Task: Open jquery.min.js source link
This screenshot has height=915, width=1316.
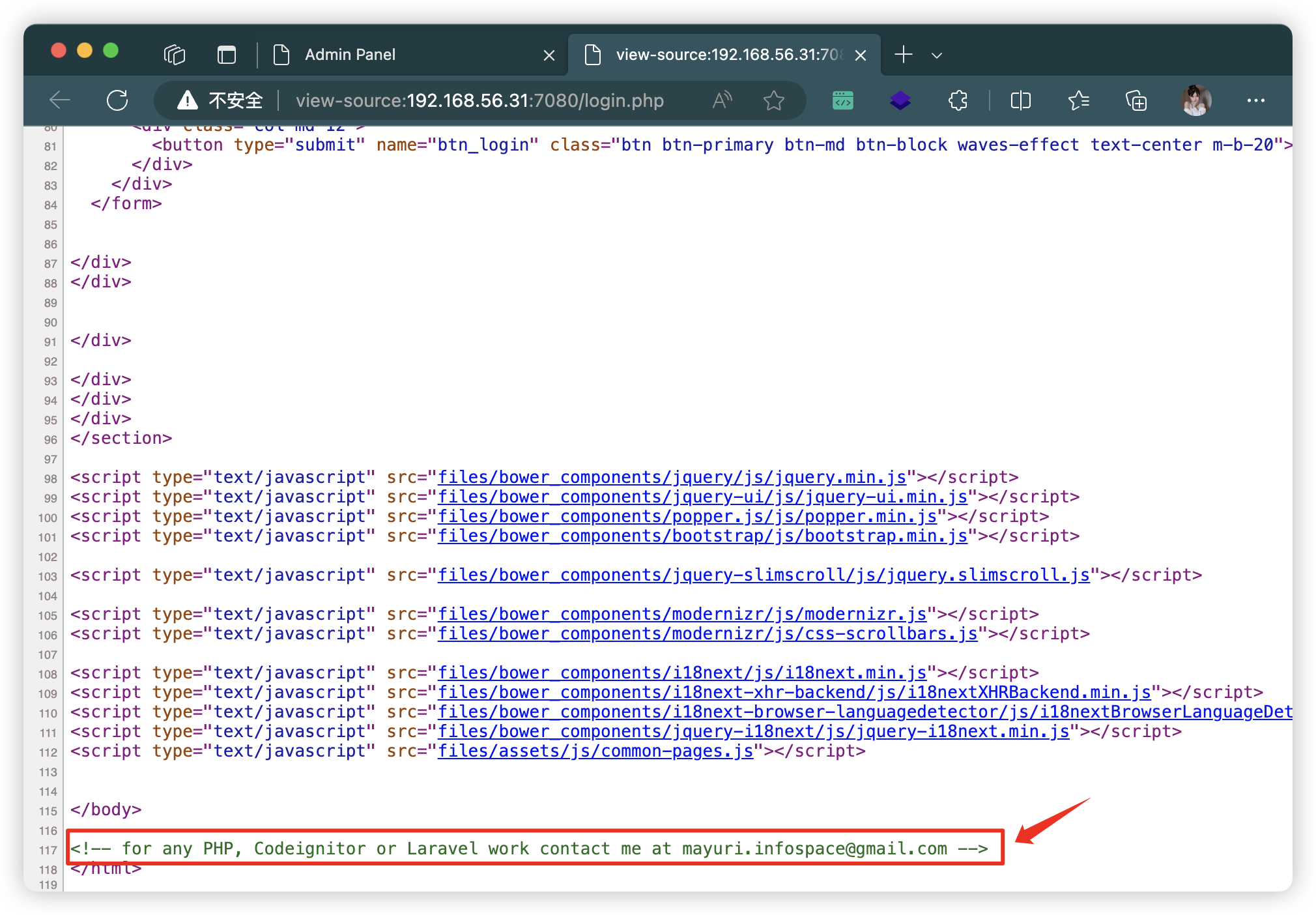Action: pos(672,477)
